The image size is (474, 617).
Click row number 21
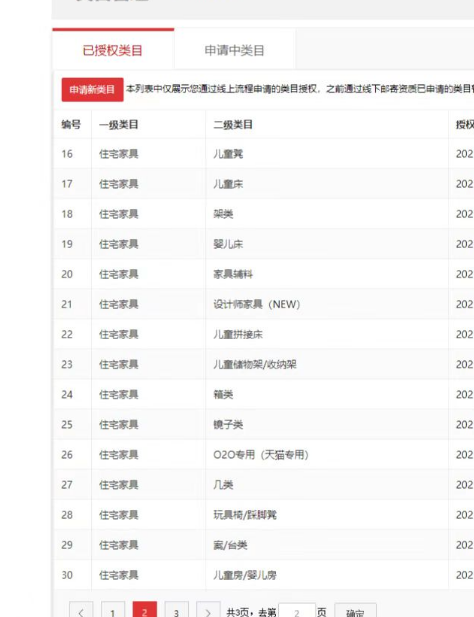pos(67,304)
